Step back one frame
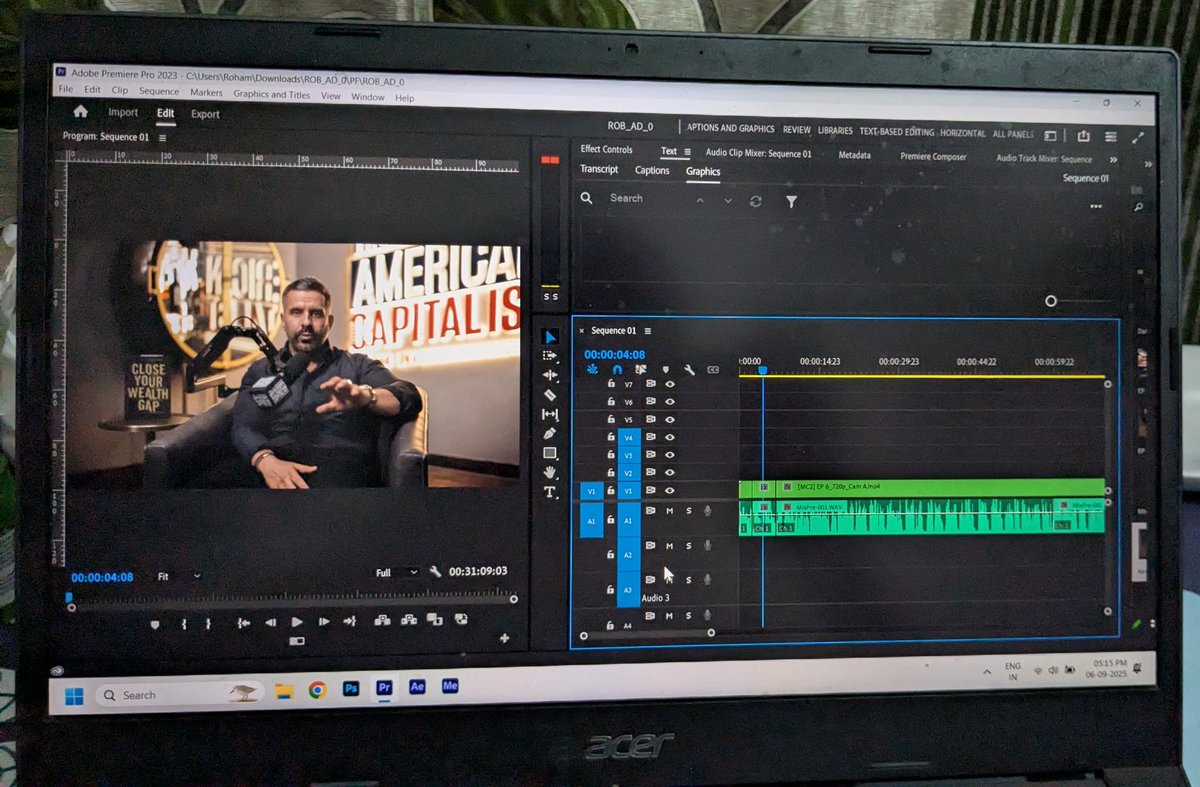 [x=270, y=622]
